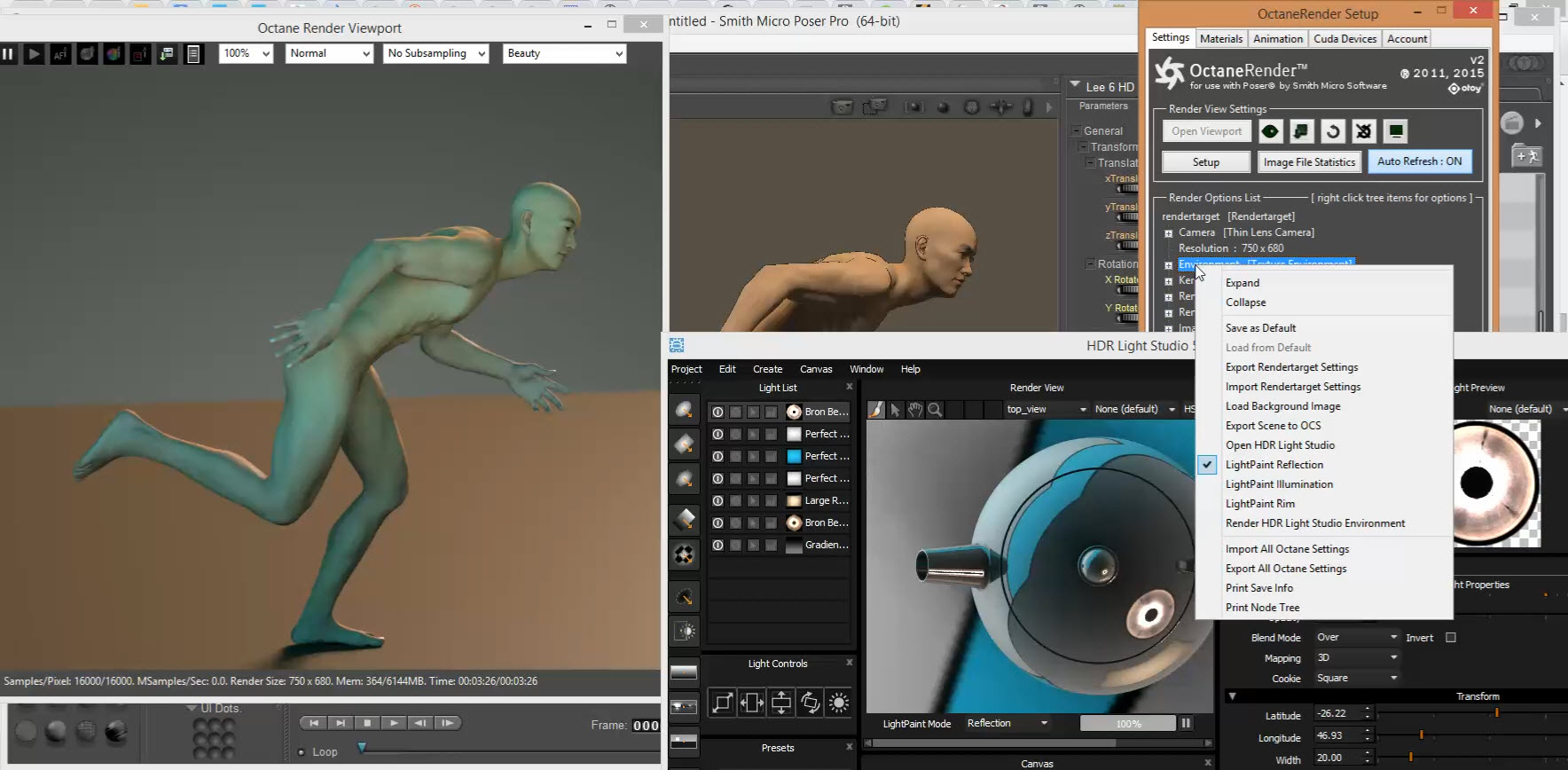This screenshot has width=1568, height=770.
Task: Click the sun light icon in HDR Light Studio sidebar
Action: pyautogui.click(x=685, y=631)
